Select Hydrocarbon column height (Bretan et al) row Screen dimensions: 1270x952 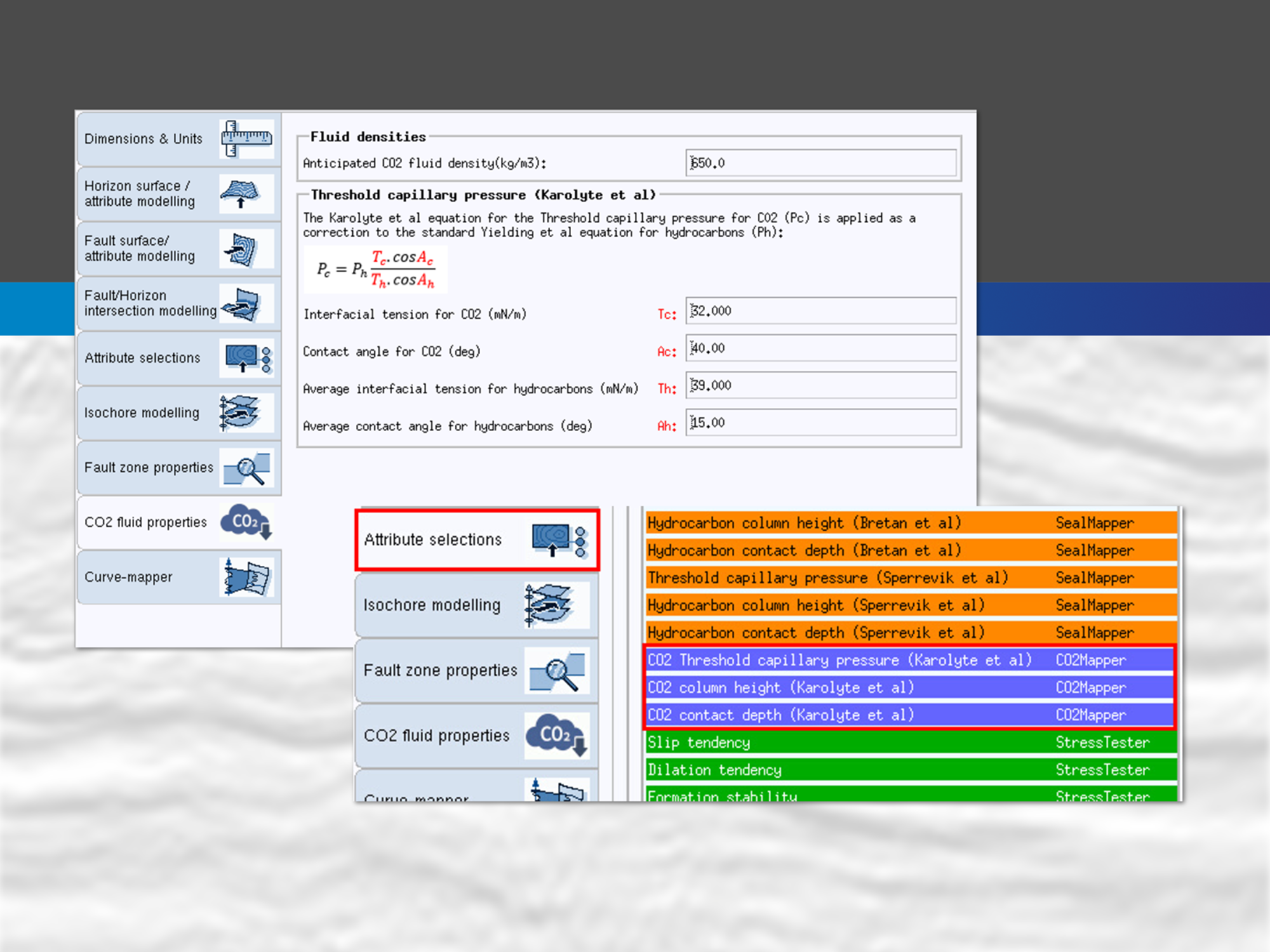coord(911,523)
